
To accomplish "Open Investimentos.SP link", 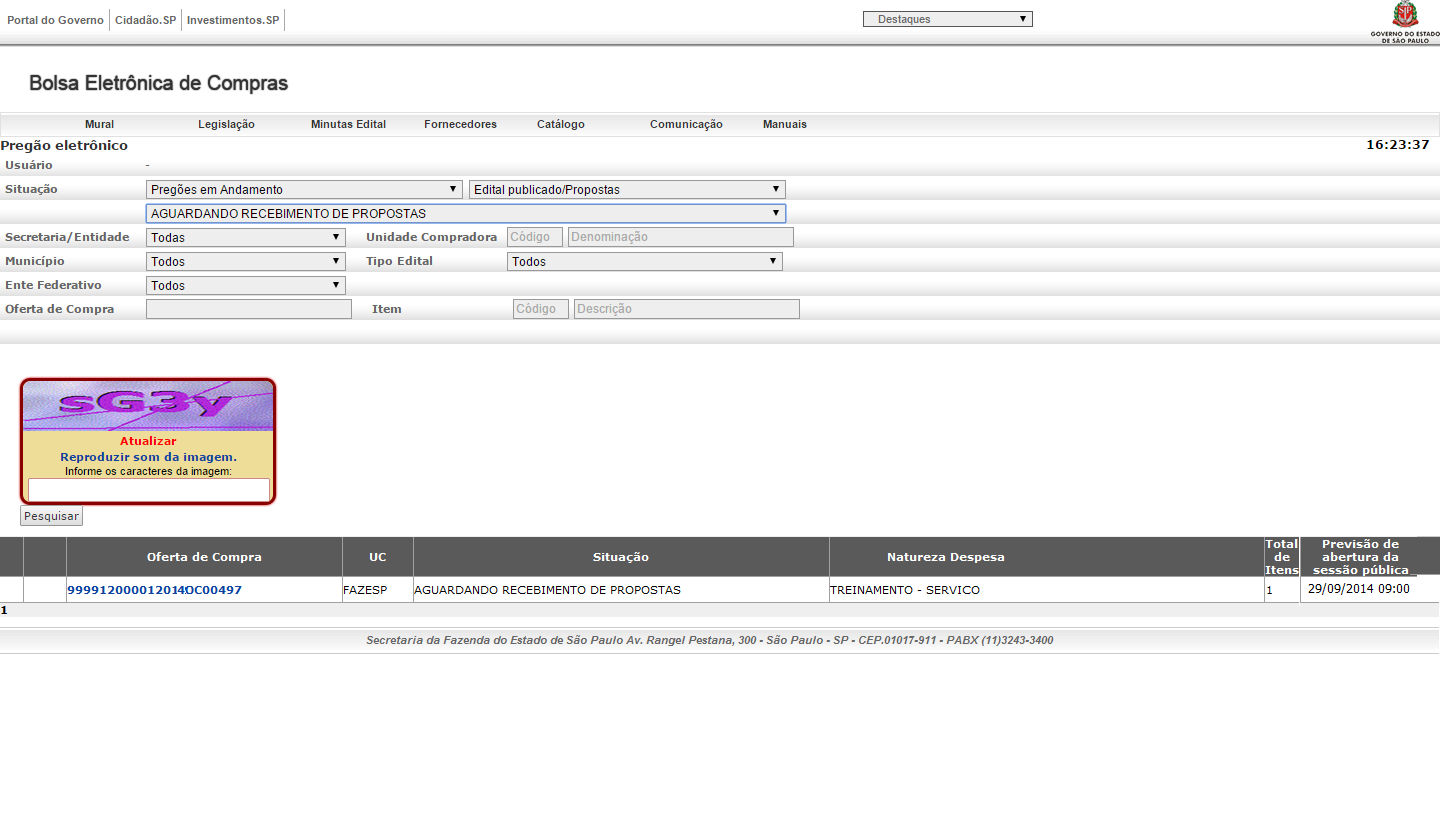I will click(x=233, y=20).
